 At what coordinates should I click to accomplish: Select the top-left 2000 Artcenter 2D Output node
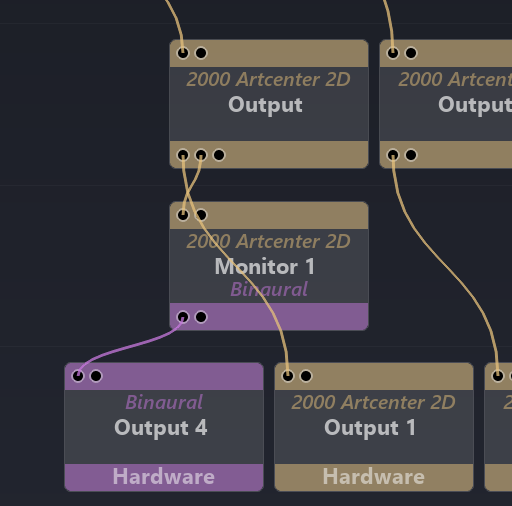(x=269, y=104)
